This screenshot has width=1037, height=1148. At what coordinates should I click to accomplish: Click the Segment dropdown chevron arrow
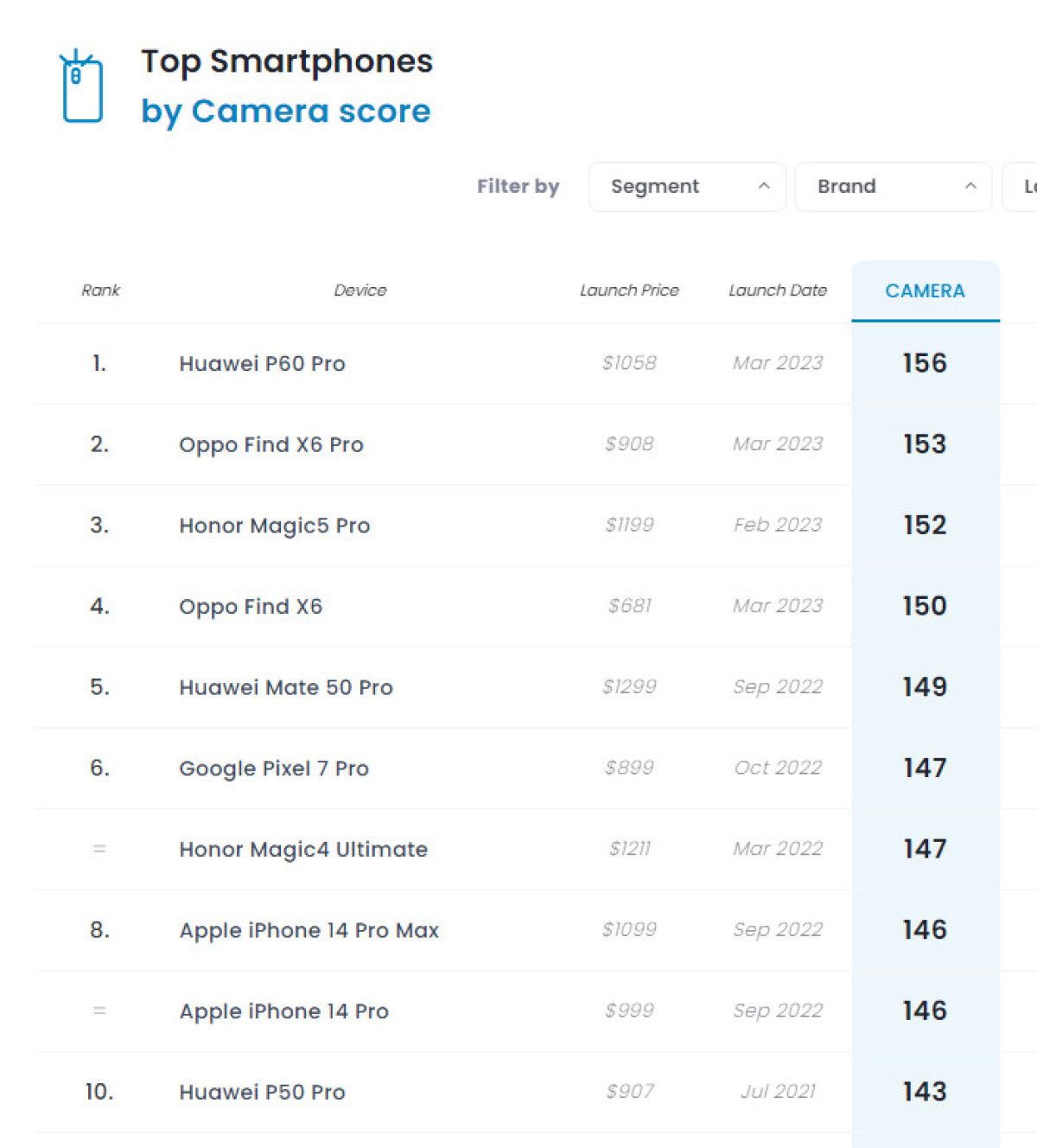pyautogui.click(x=764, y=187)
